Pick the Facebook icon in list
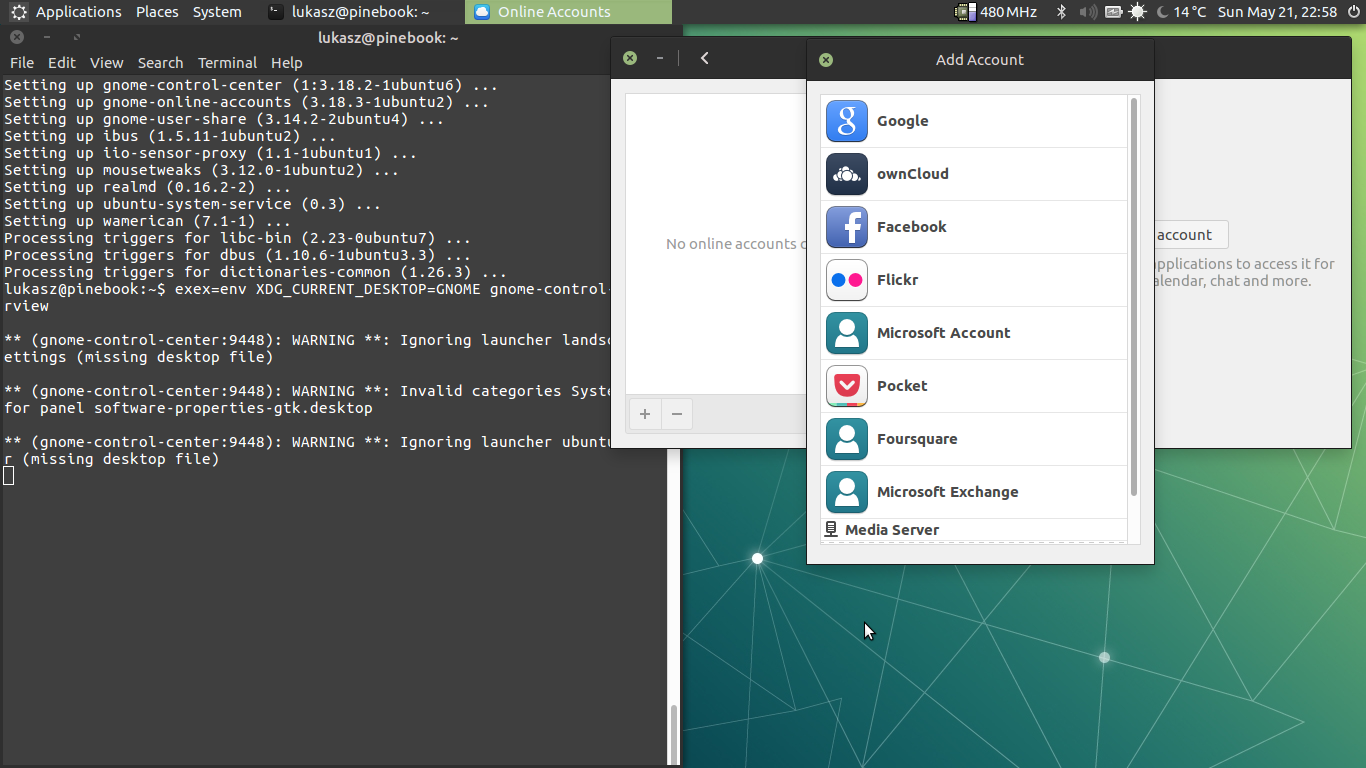Viewport: 1366px width, 768px height. [x=846, y=227]
